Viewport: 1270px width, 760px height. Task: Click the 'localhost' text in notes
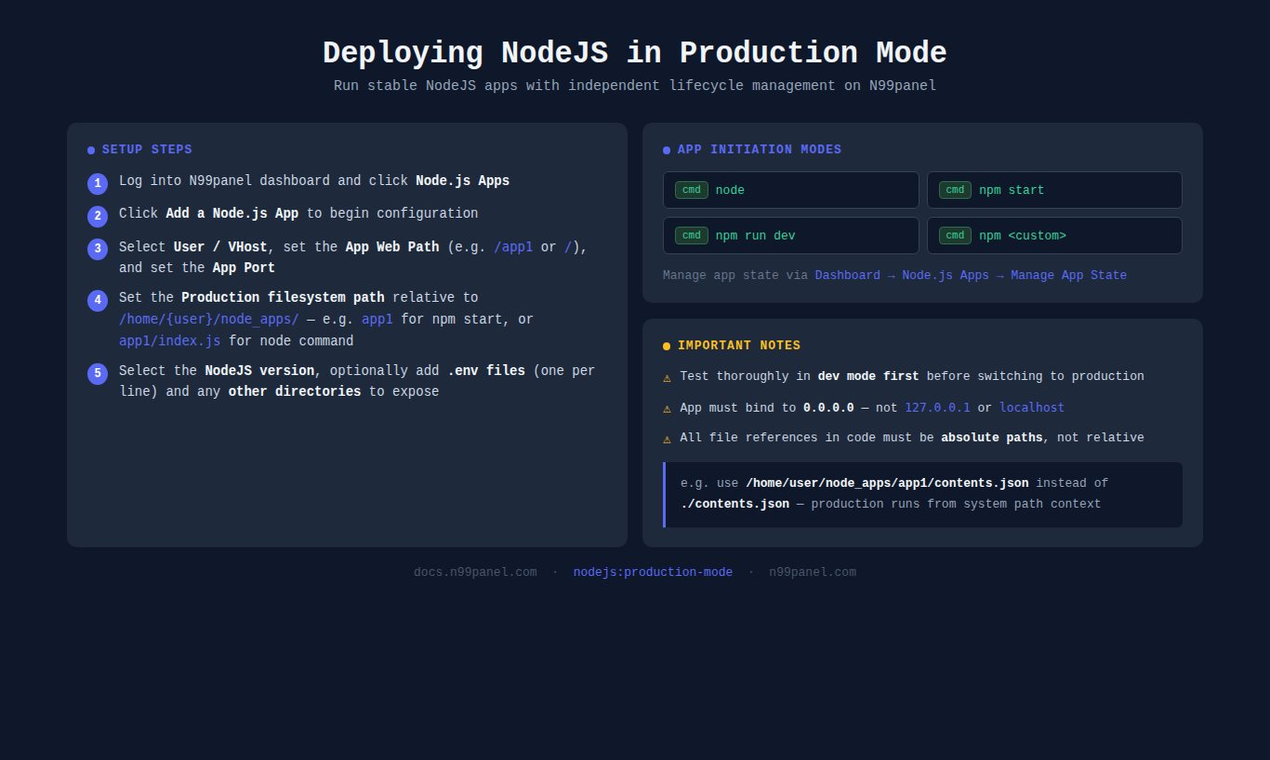coord(1032,408)
